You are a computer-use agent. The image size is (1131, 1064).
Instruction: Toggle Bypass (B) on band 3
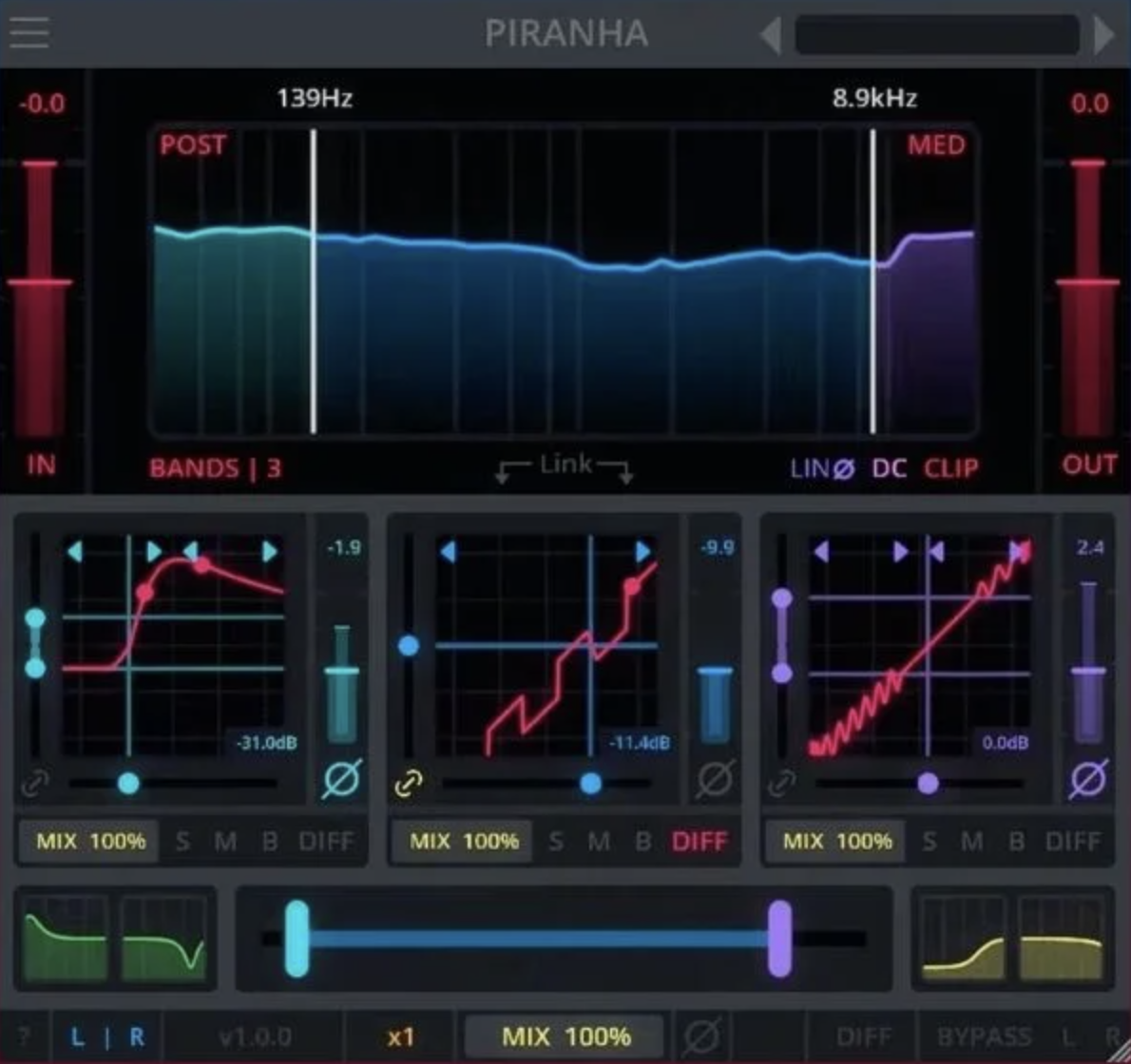click(1016, 842)
